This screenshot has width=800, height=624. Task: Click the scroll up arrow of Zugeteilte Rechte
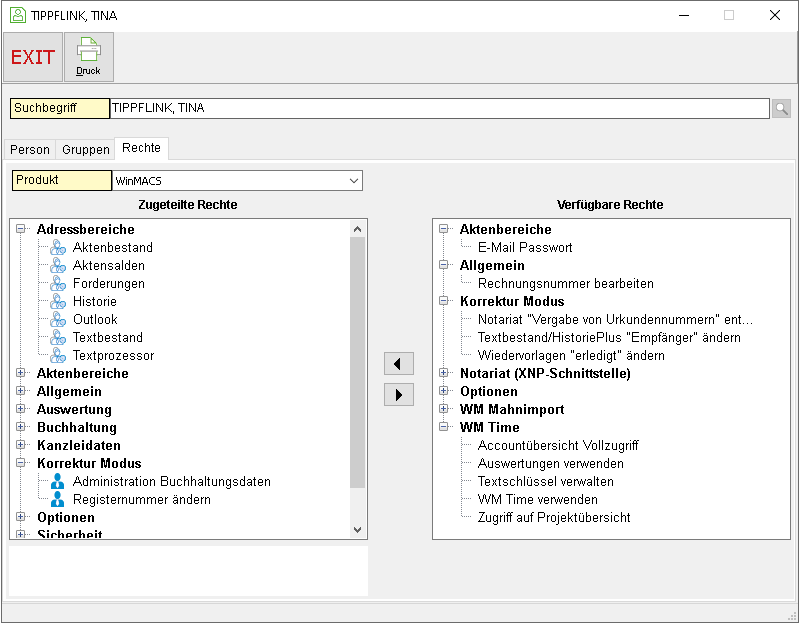(358, 229)
